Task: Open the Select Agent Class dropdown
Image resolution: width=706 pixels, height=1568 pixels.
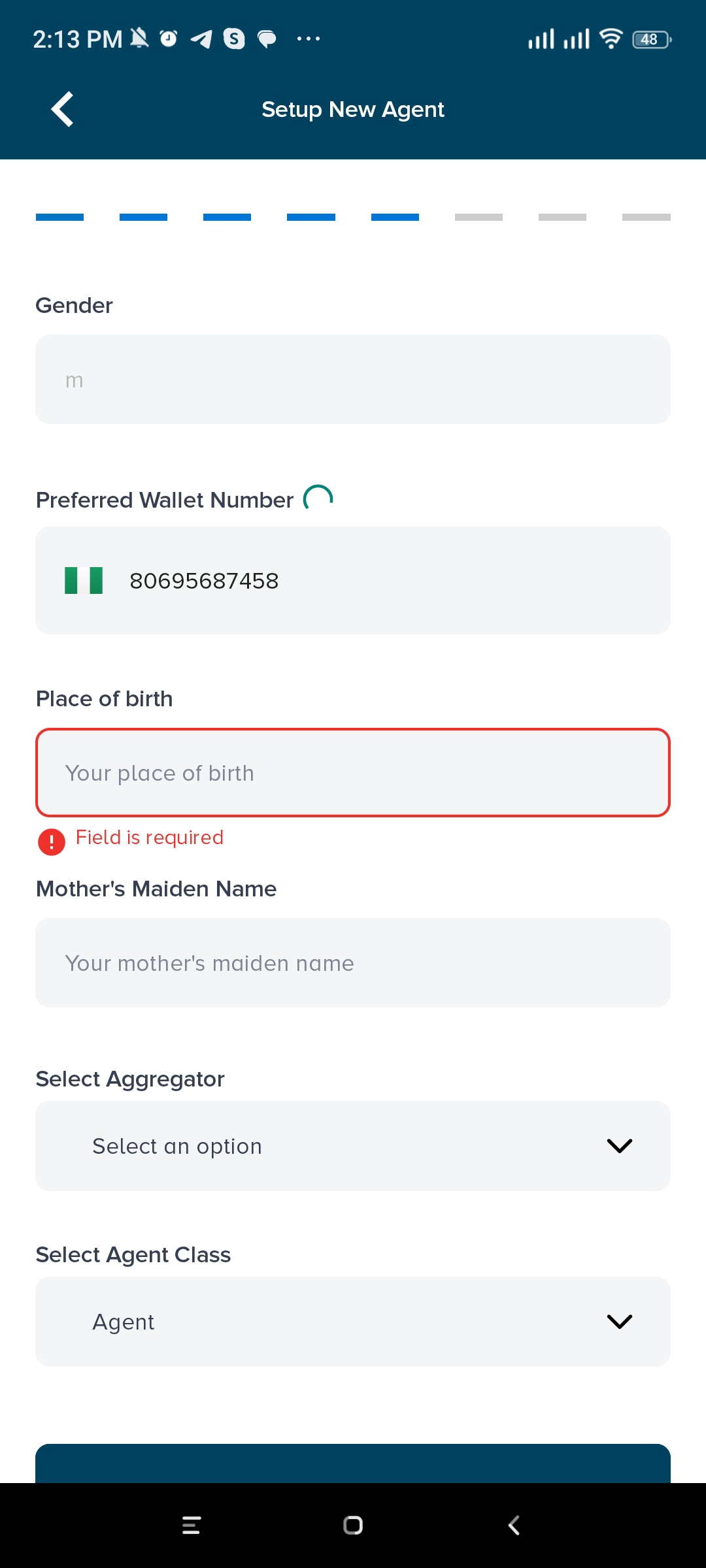Action: tap(353, 1322)
